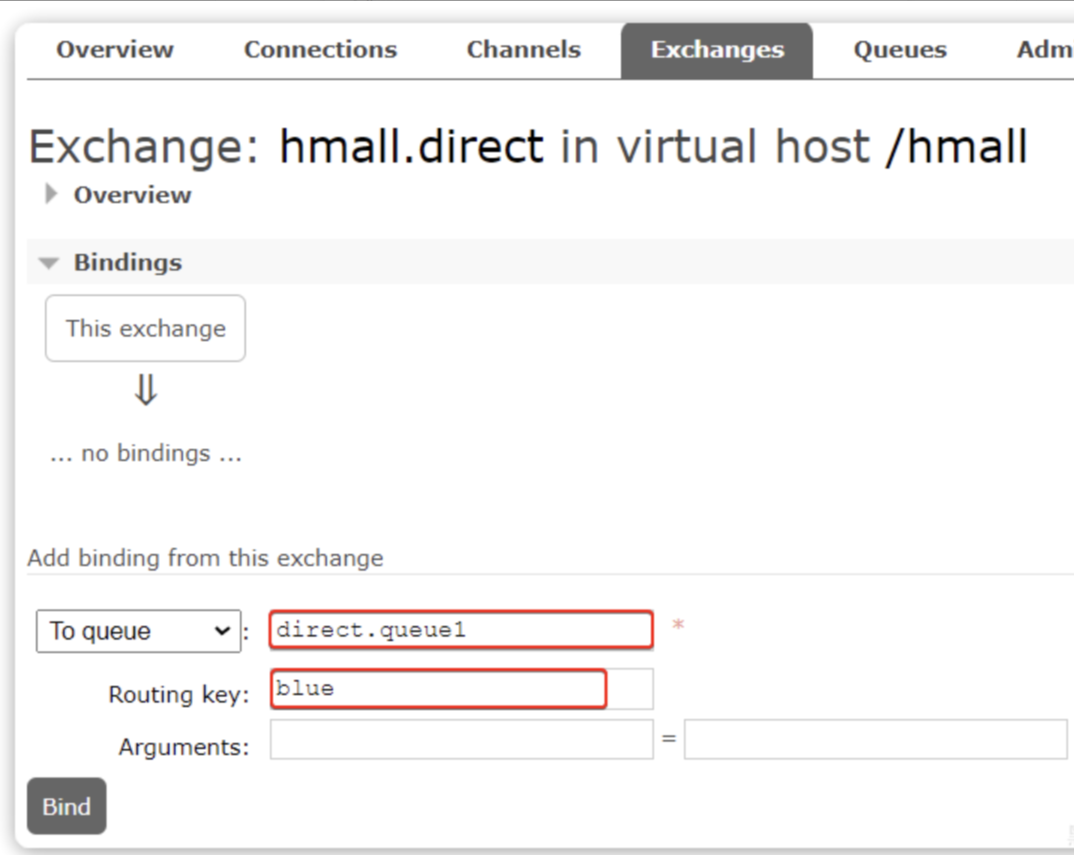Select the Exchanges tab

[x=717, y=51]
